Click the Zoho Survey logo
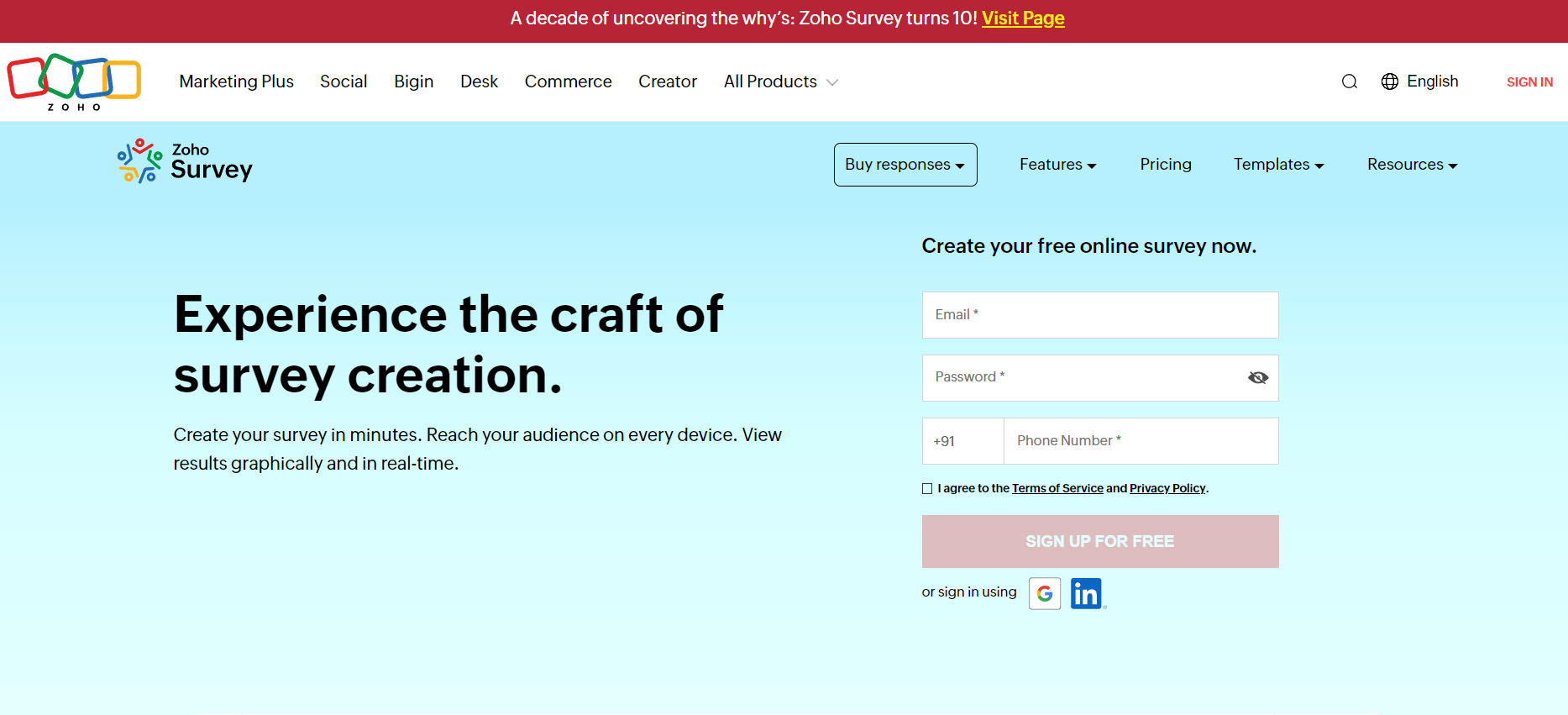1568x715 pixels. [186, 161]
